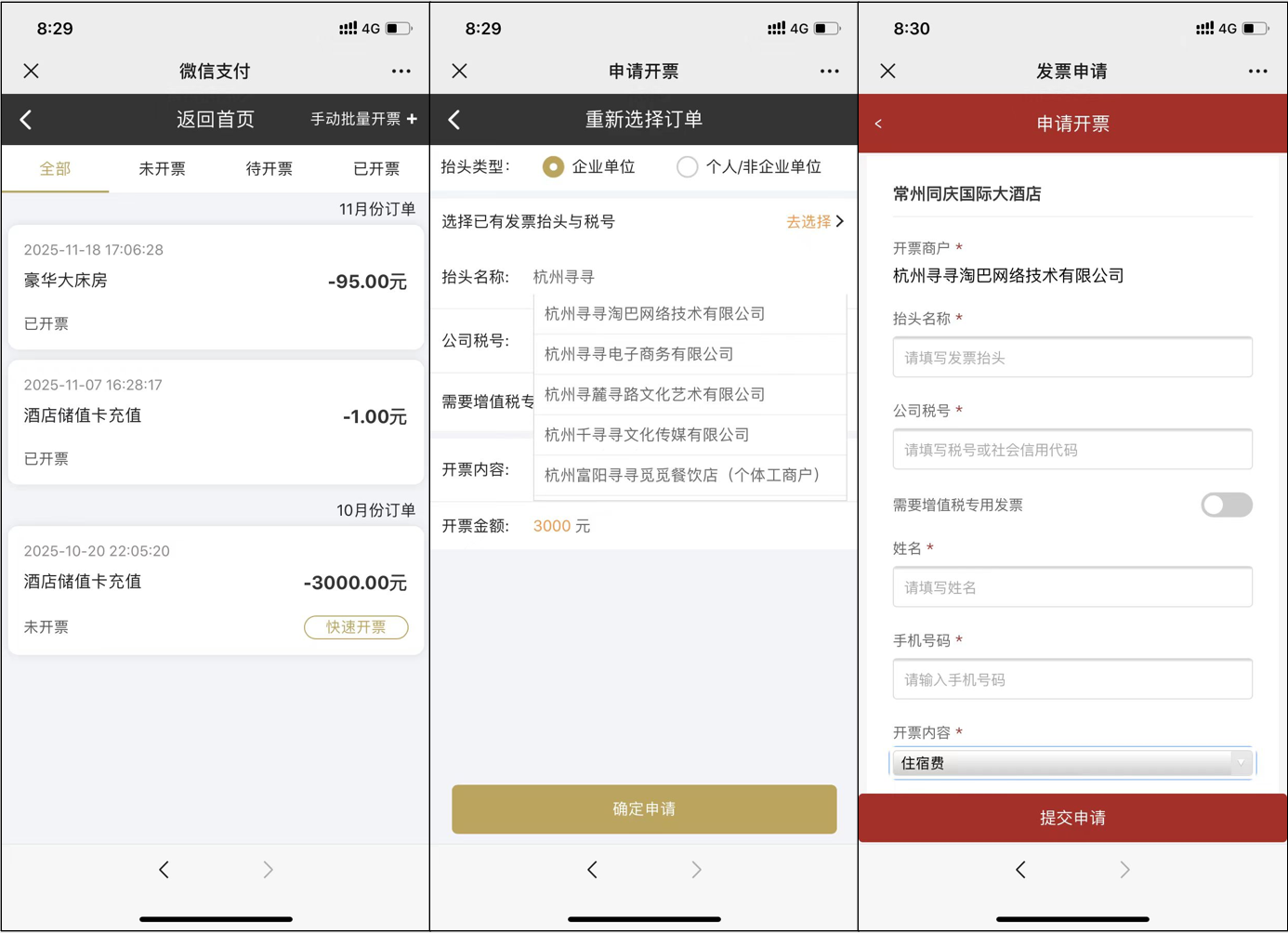Tap back arrow beside 重新选择订单
Viewport: 1288px width, 933px height.
[454, 120]
